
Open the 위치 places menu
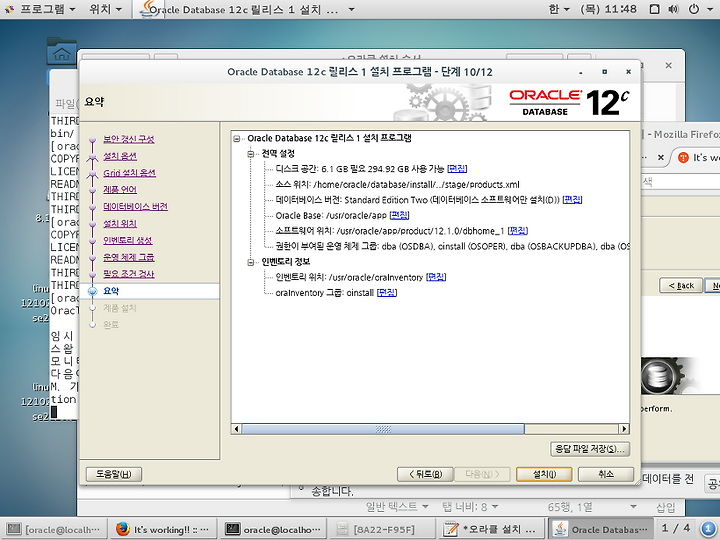[106, 9]
